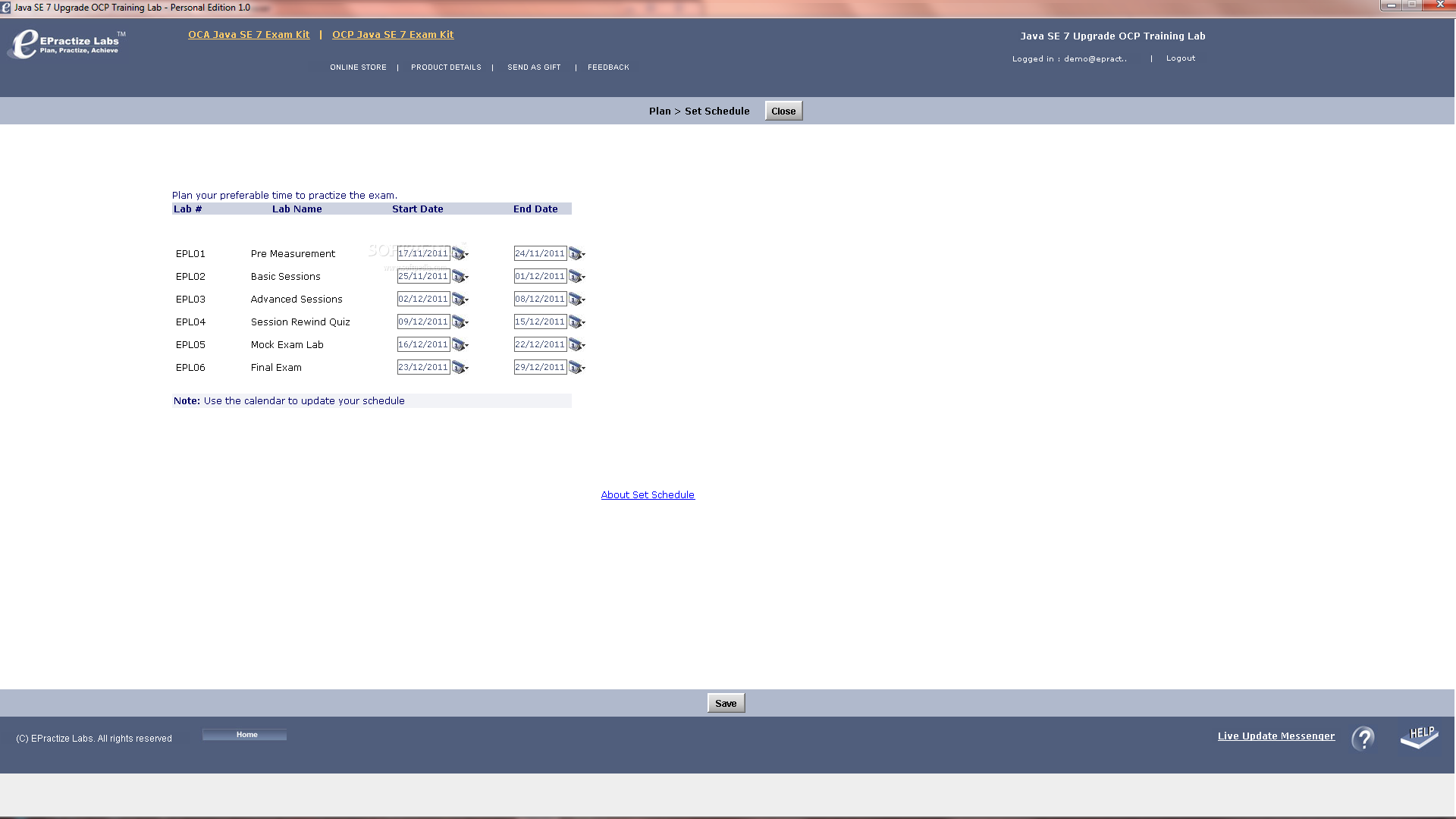The width and height of the screenshot is (1456, 819).
Task: Click Session Rewind Quiz start date field
Action: [424, 322]
